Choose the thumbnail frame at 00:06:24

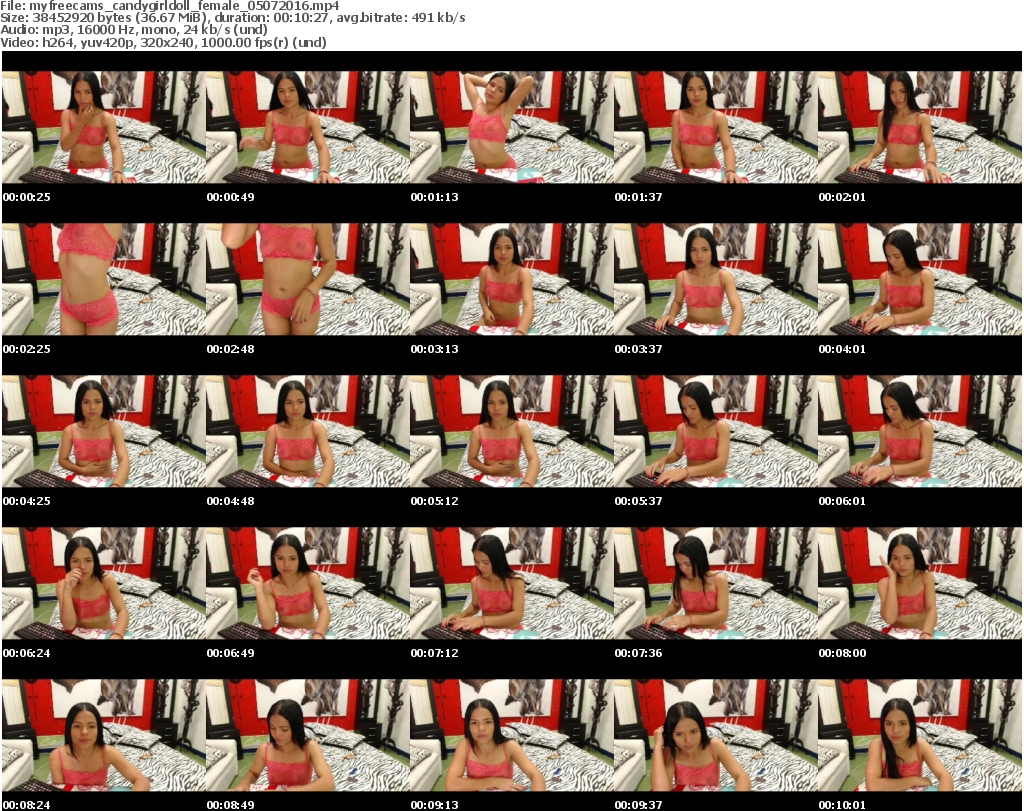tap(104, 583)
